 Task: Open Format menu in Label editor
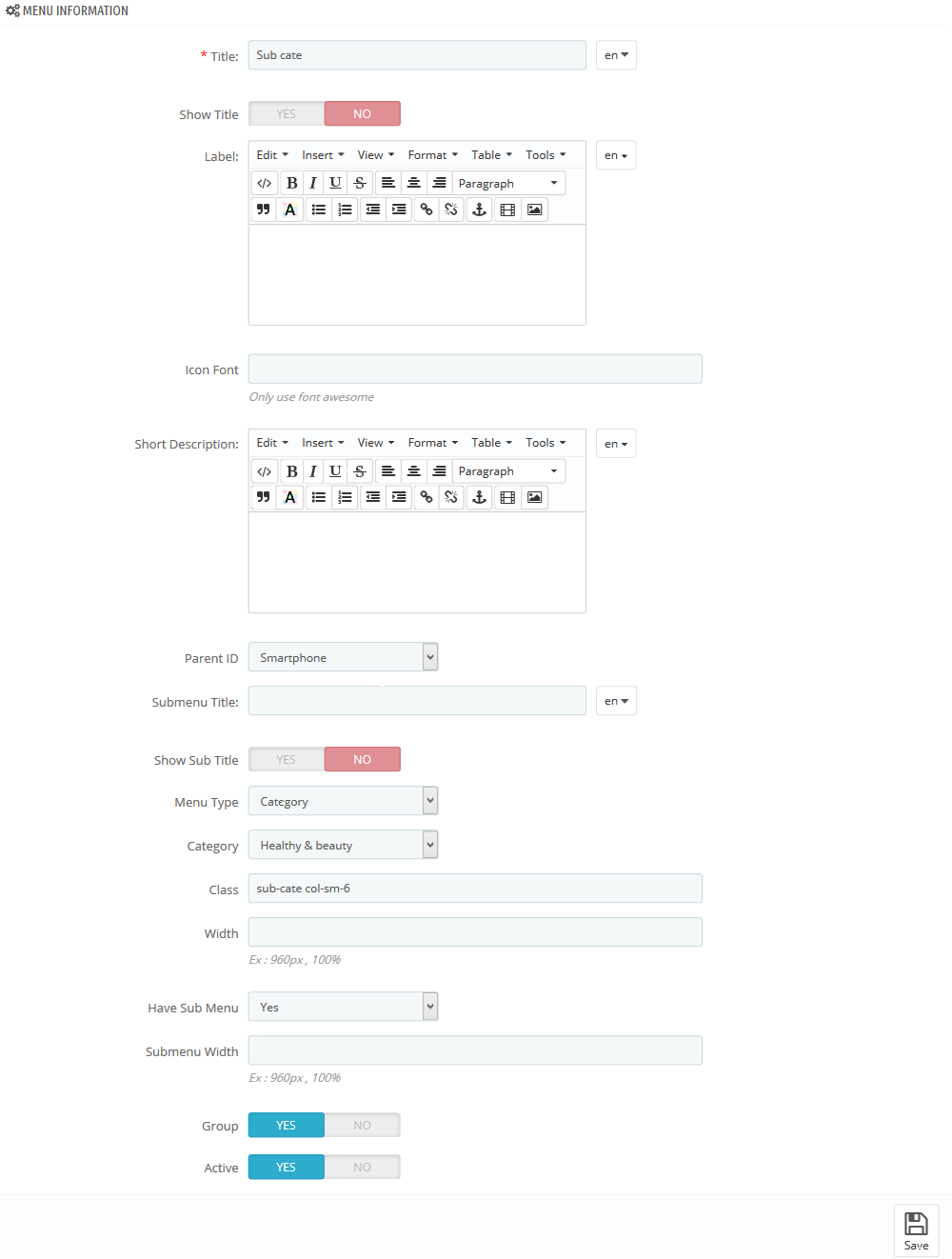point(433,155)
